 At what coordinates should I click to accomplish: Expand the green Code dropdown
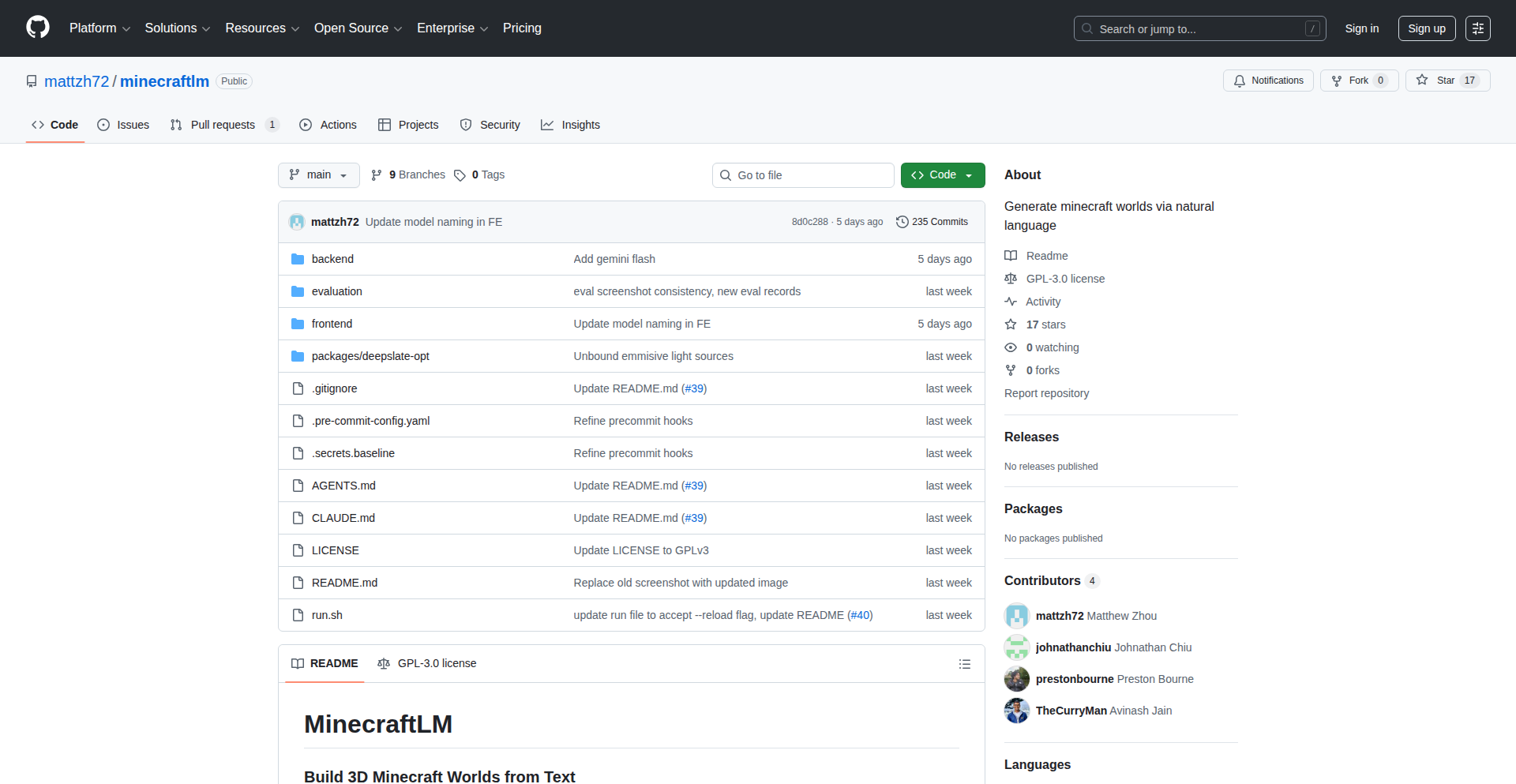pyautogui.click(x=942, y=175)
